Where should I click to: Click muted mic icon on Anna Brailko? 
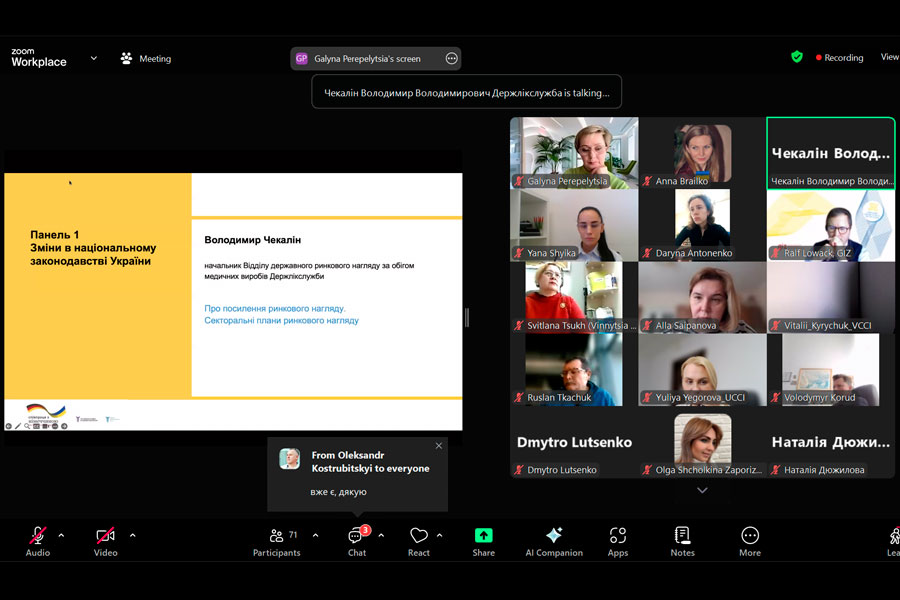(x=647, y=181)
